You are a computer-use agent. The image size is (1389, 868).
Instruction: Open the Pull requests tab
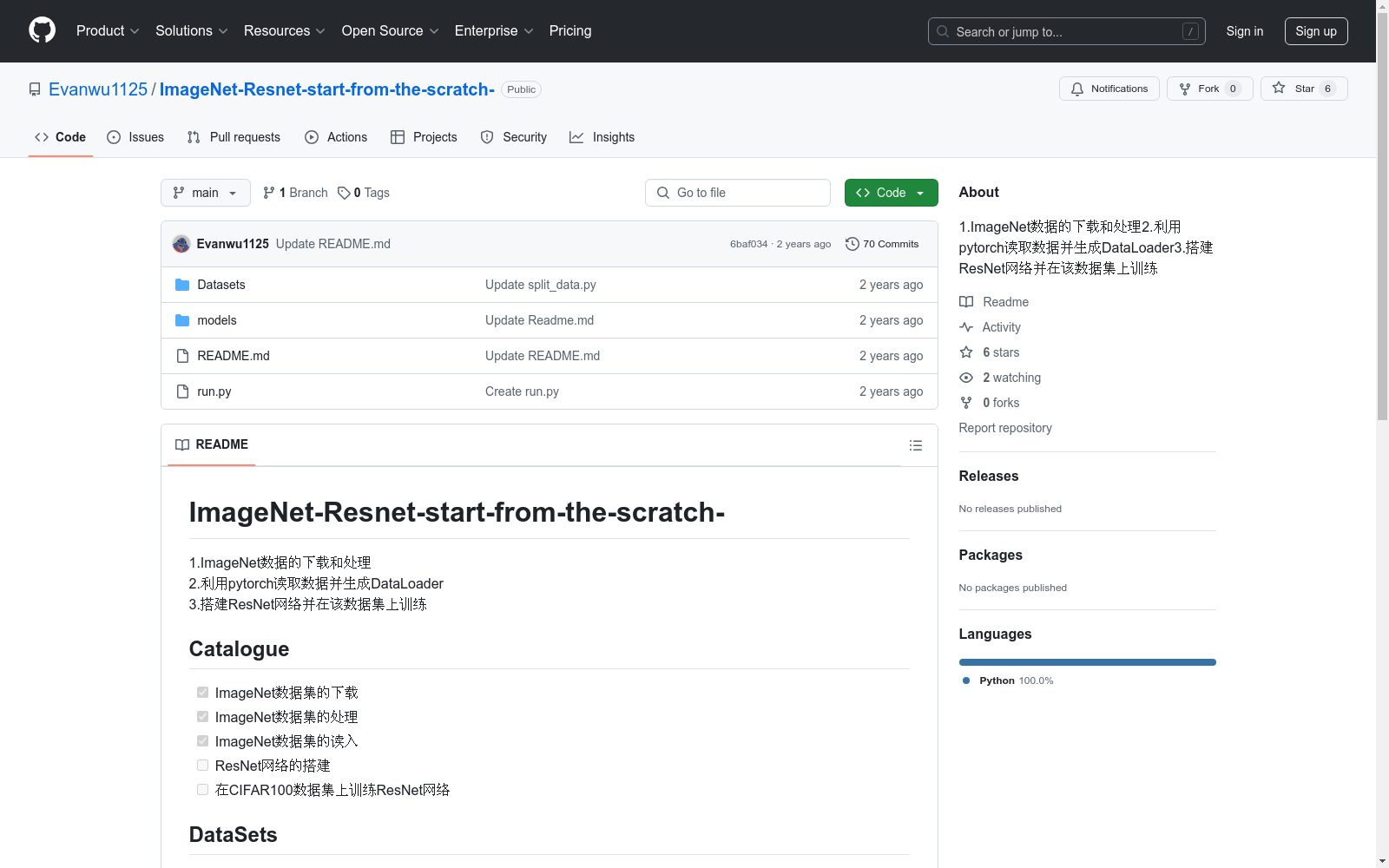[x=234, y=137]
